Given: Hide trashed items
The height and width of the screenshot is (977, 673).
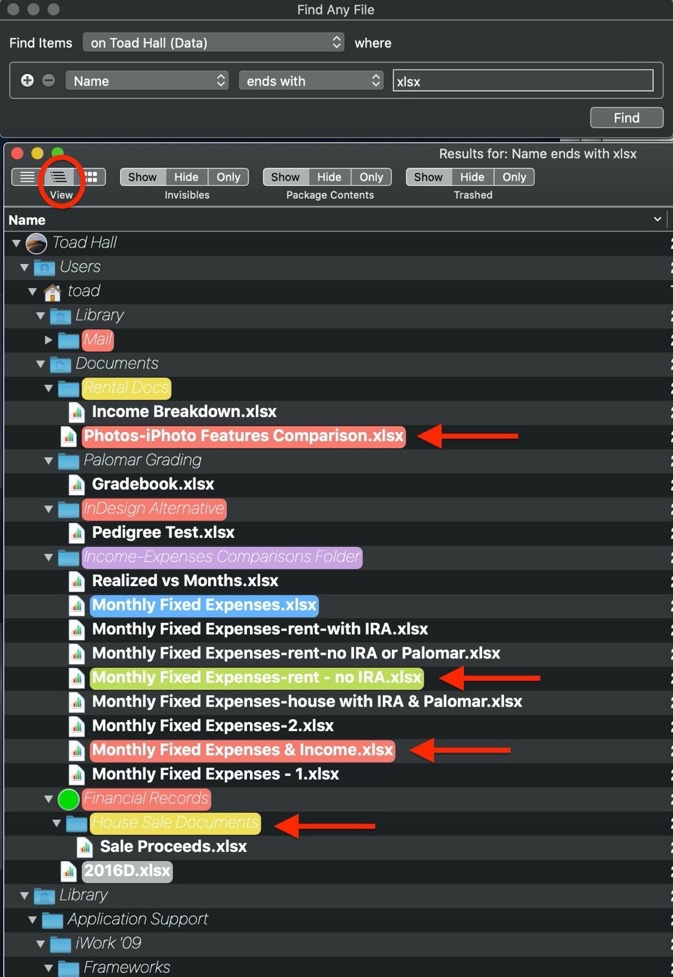Looking at the screenshot, I should pos(472,177).
